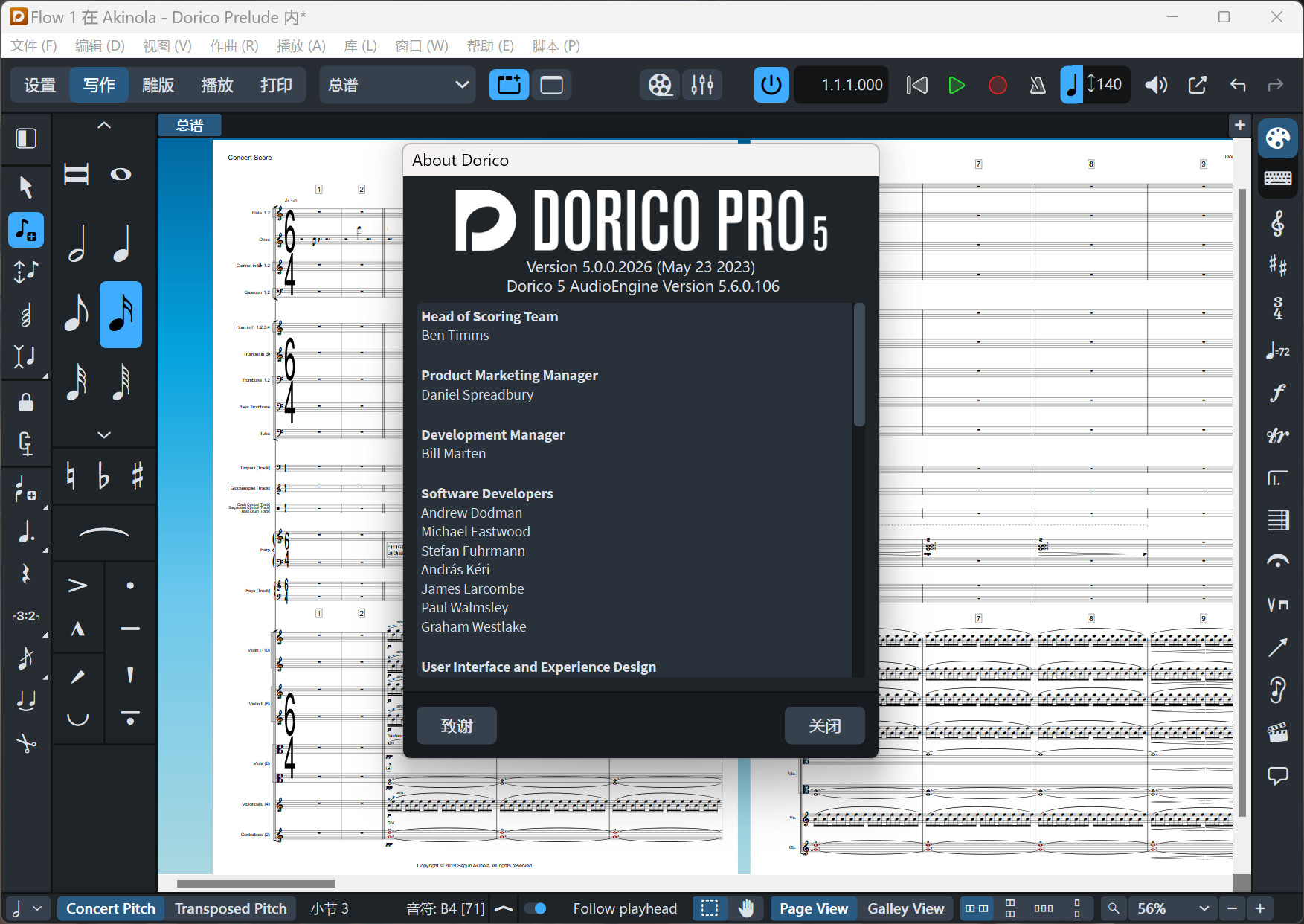This screenshot has width=1304, height=924.
Task: Expand longer note durations chevron
Action: [104, 126]
